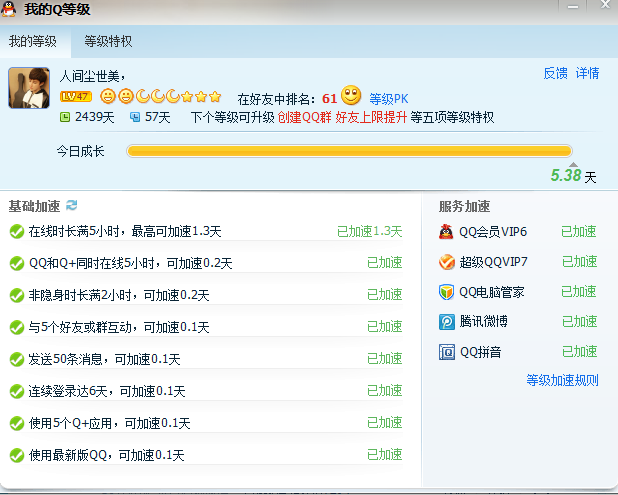Click the level icons row of suns, moons, stars
This screenshot has width=618, height=495.
tap(160, 96)
